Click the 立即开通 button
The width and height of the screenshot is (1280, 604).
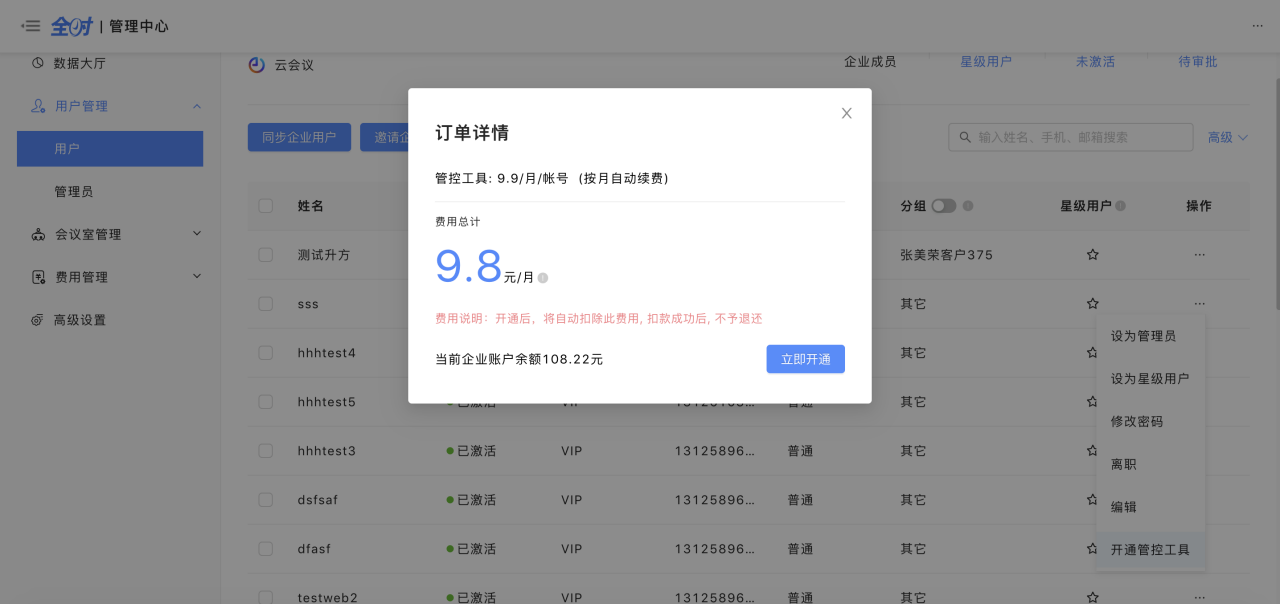pos(805,359)
